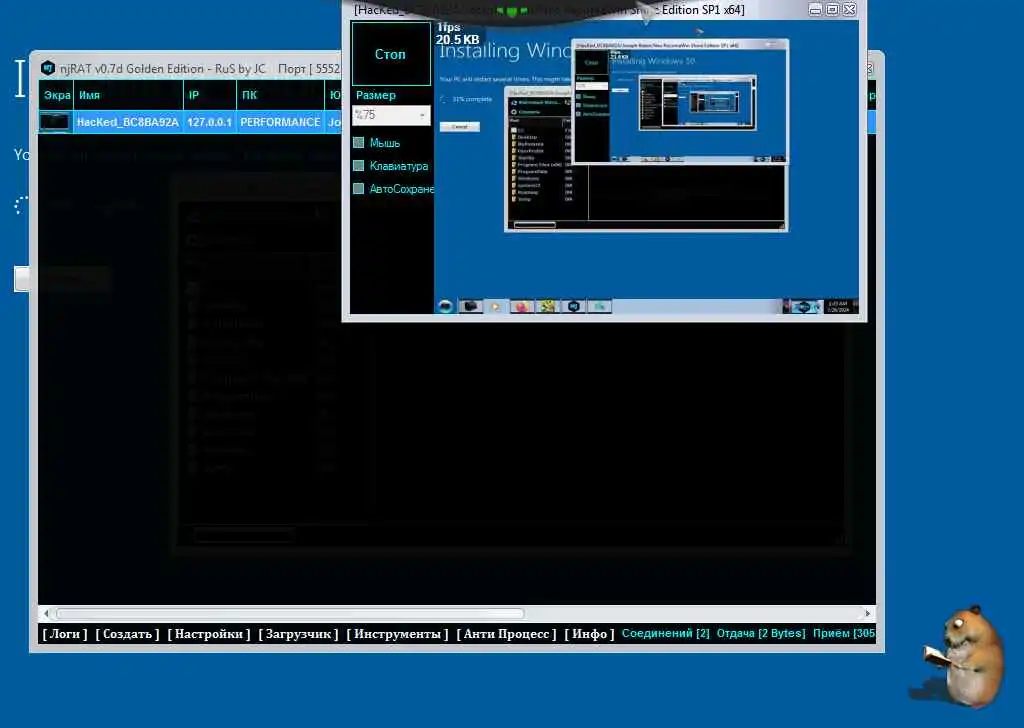The height and width of the screenshot is (728, 1024).
Task: Open the [ Анти Процесс ] menu
Action: (507, 634)
